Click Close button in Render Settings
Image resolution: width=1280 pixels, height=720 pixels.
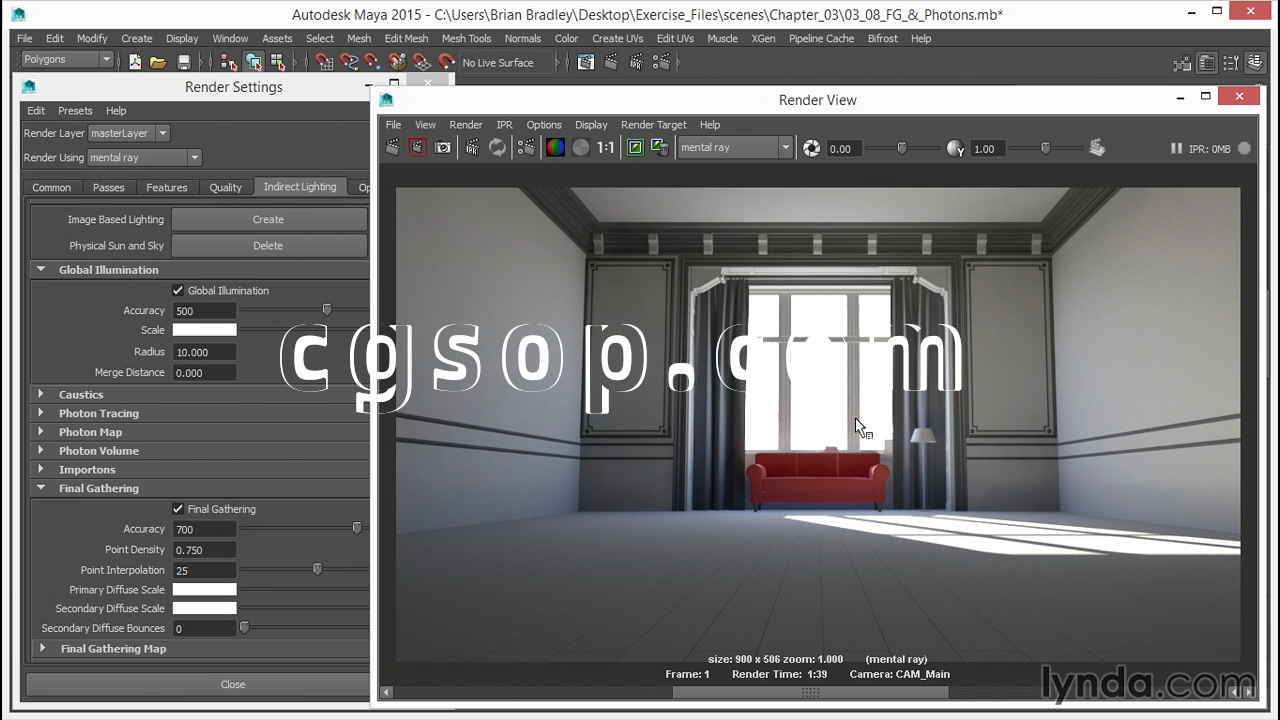tap(233, 684)
